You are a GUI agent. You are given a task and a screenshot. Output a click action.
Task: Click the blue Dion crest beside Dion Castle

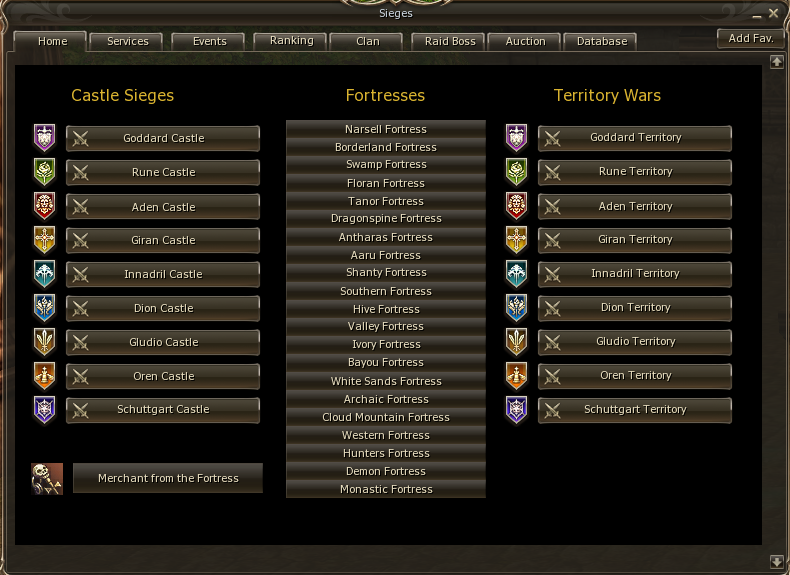(x=44, y=307)
